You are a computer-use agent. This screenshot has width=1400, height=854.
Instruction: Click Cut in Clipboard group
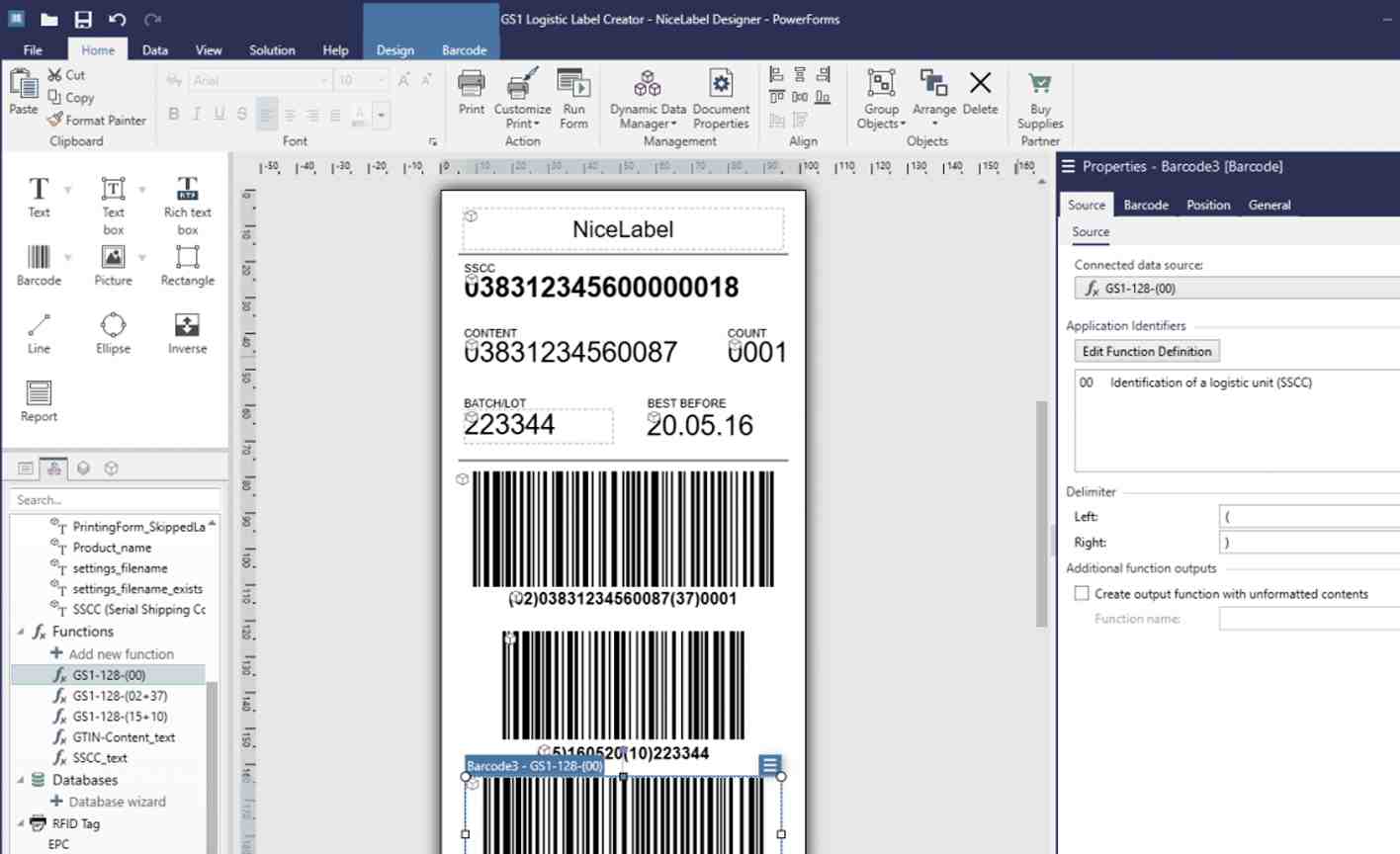click(x=66, y=74)
